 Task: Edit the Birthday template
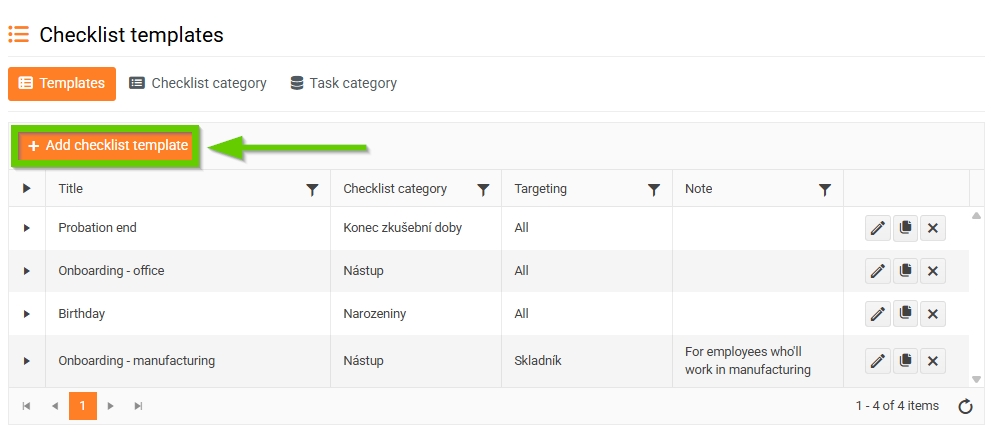click(x=877, y=314)
